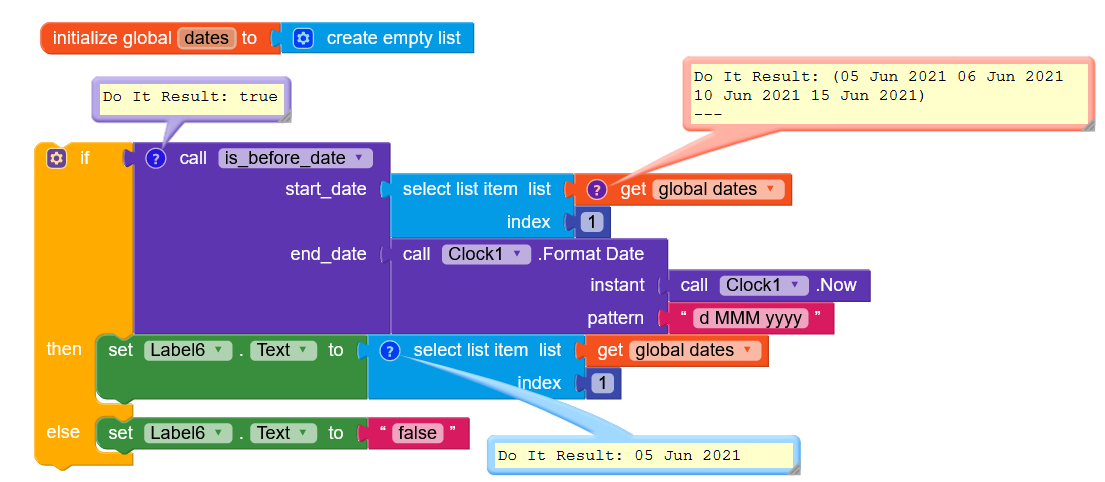Viewport: 1105px width, 482px height.
Task: Click the 'Do It Result: true' comment bubble
Action: point(190,97)
